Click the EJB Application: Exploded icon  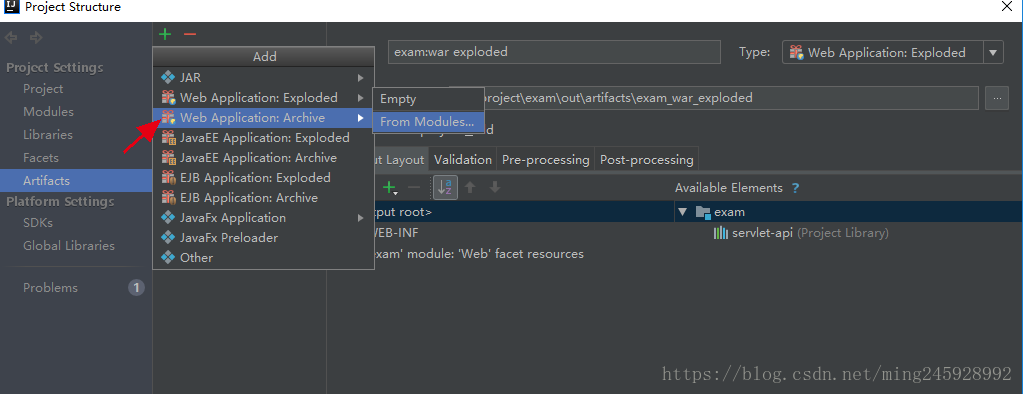pos(168,177)
